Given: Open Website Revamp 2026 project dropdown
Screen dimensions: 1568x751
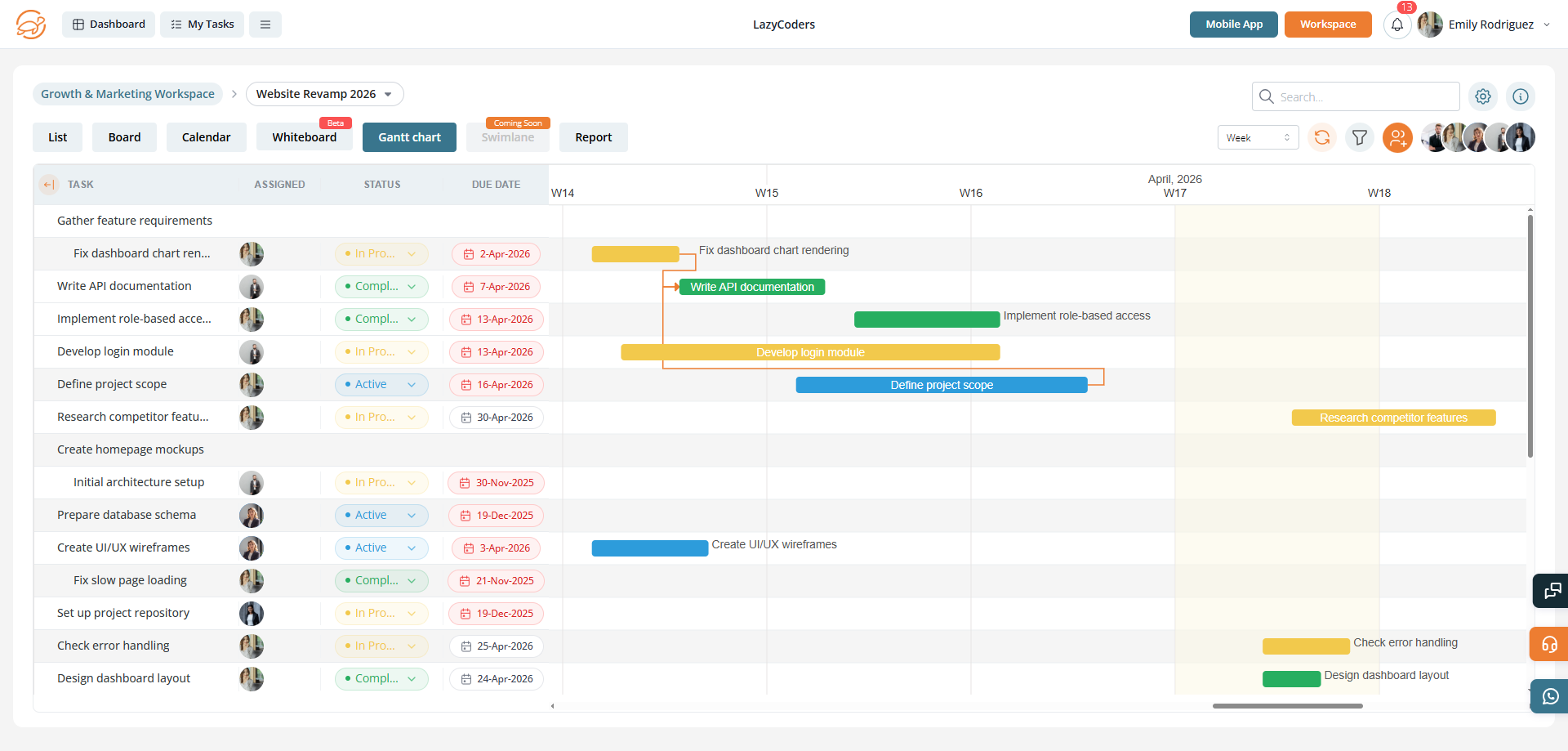Looking at the screenshot, I should point(324,94).
